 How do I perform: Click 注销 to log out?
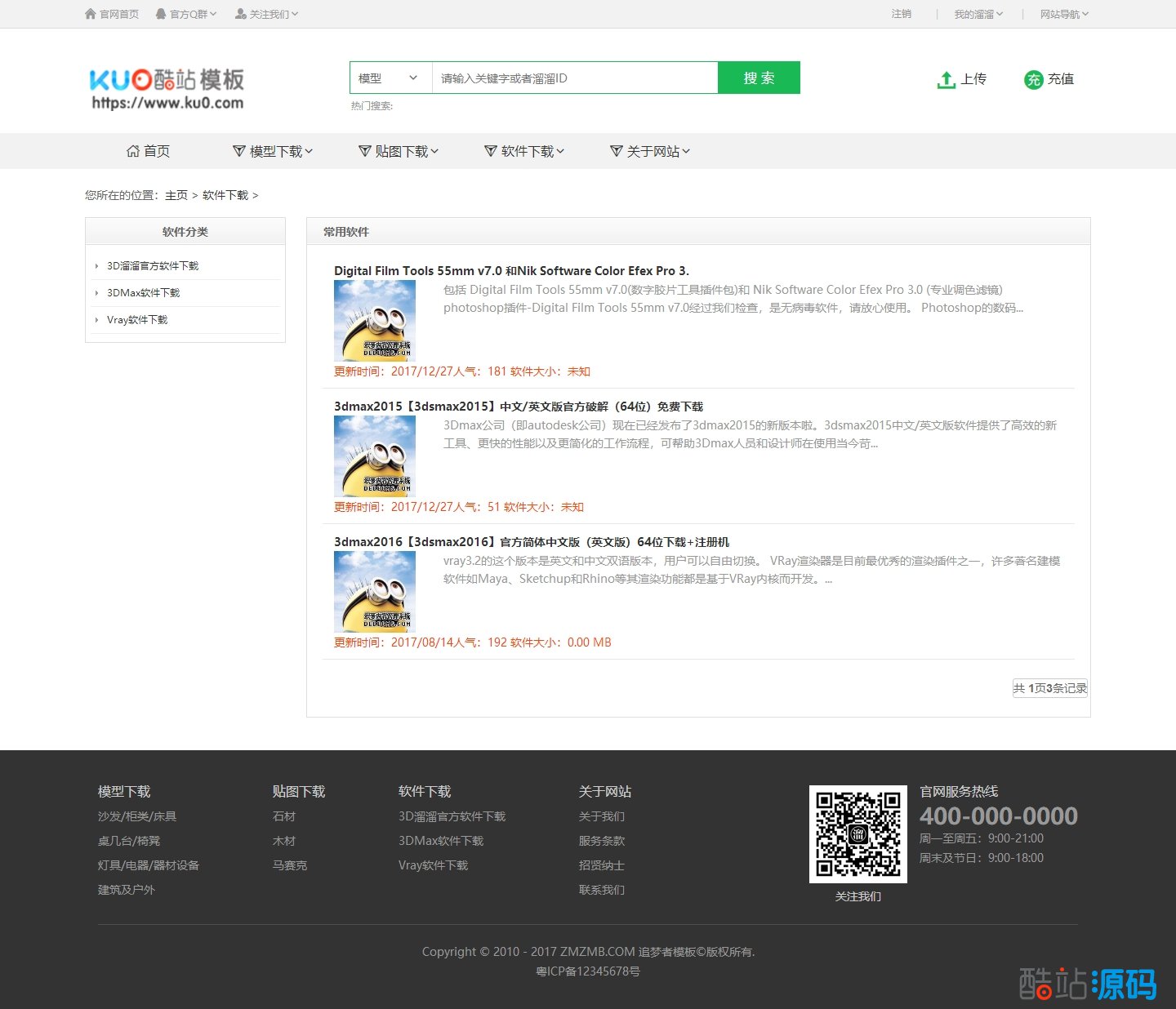point(901,14)
